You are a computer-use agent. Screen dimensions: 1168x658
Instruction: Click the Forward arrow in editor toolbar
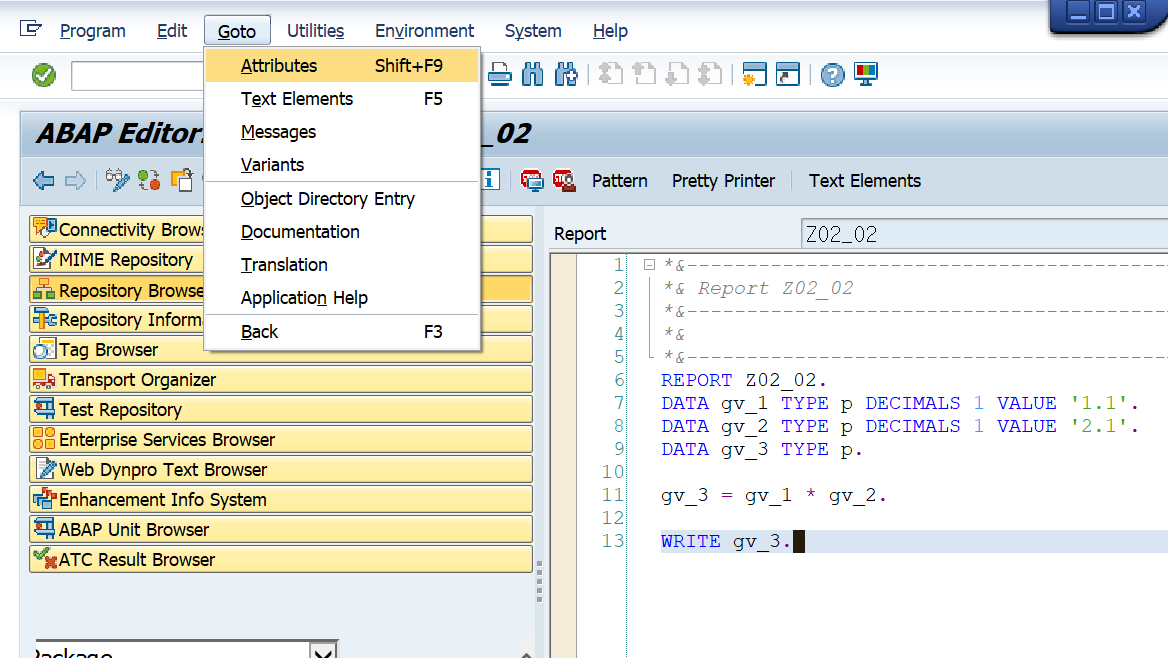(75, 180)
